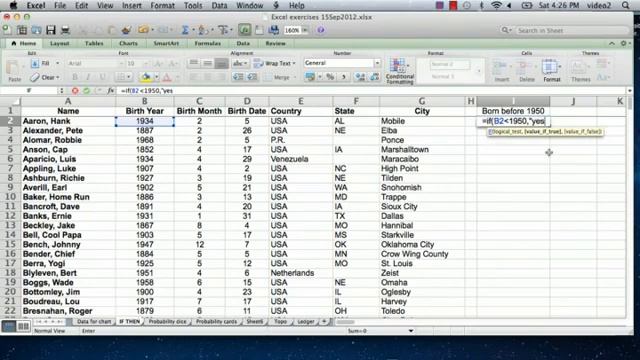This screenshot has height=360, width=640.
Task: Add a new sheet with plus button
Action: coord(324,322)
